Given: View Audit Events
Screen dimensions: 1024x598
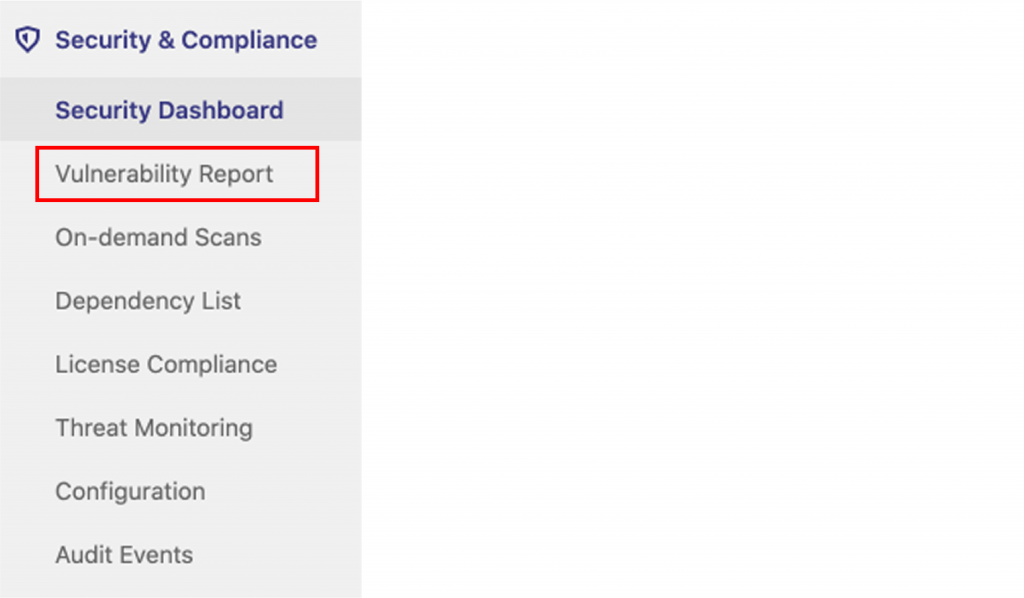Looking at the screenshot, I should (x=124, y=555).
